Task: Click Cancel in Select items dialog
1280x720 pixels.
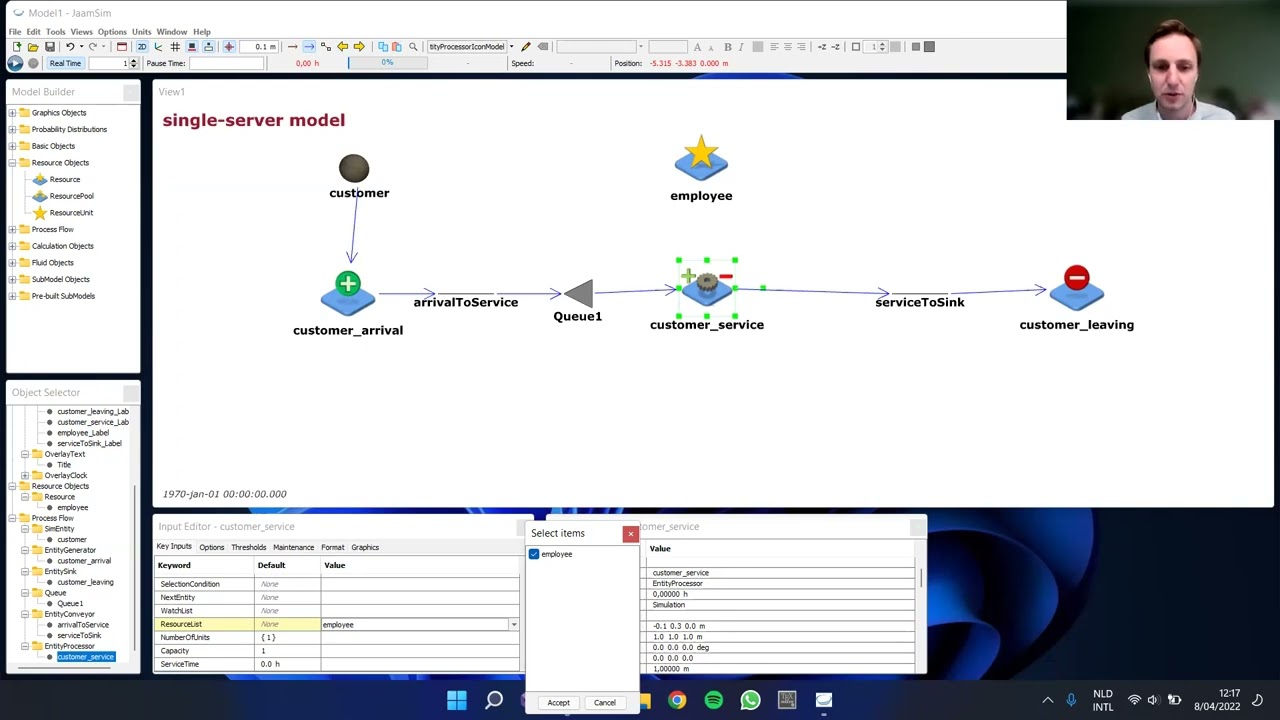Action: coord(605,702)
